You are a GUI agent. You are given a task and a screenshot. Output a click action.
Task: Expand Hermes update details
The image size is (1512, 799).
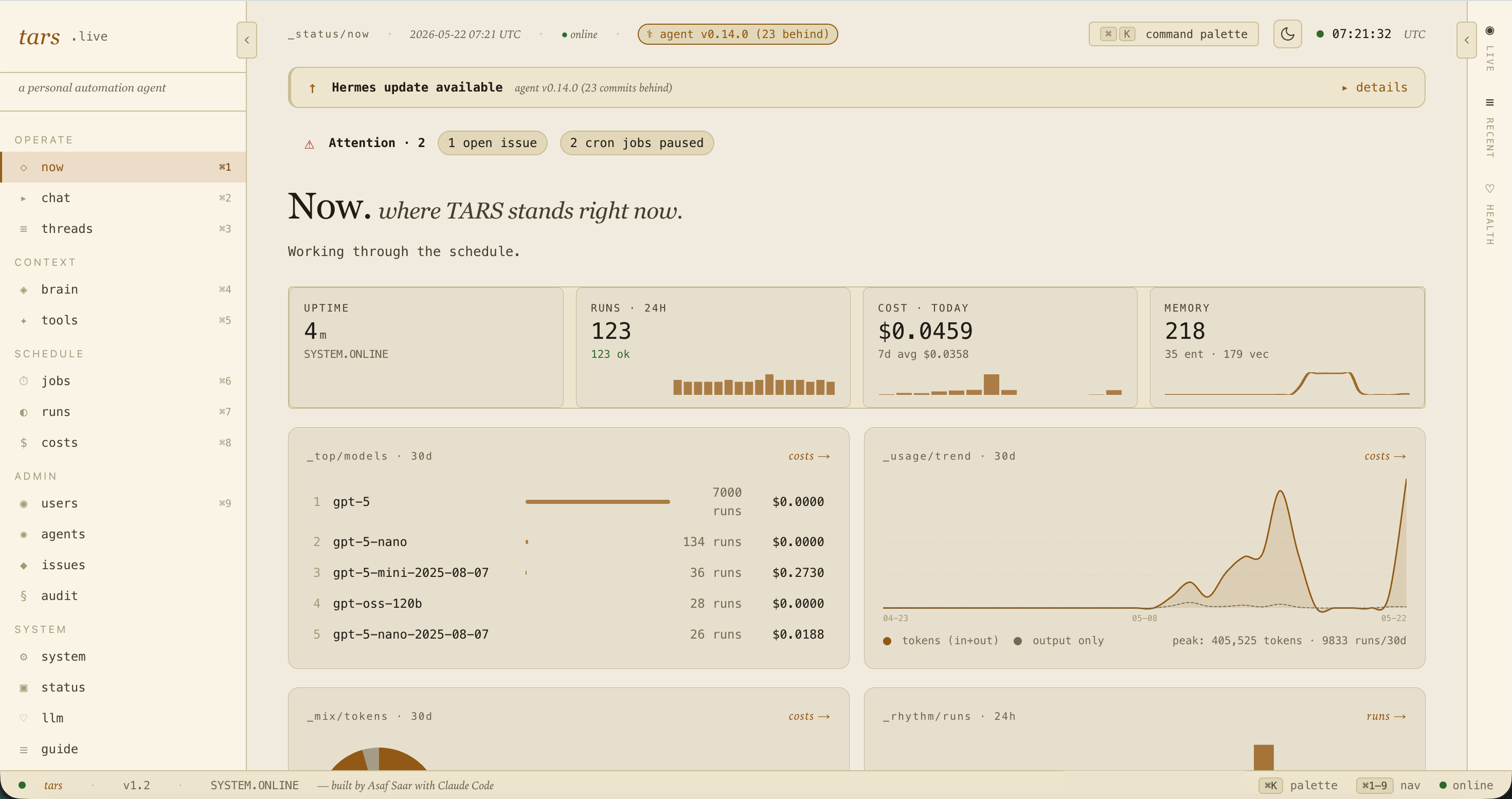[1375, 87]
